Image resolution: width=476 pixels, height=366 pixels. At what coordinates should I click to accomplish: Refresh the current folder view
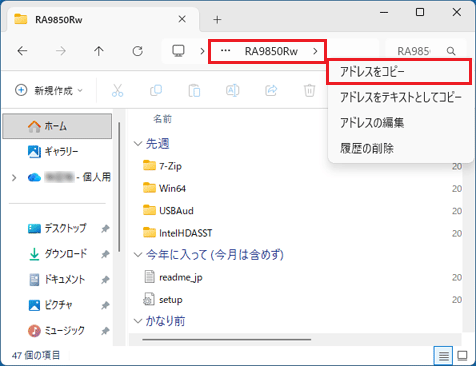137,51
